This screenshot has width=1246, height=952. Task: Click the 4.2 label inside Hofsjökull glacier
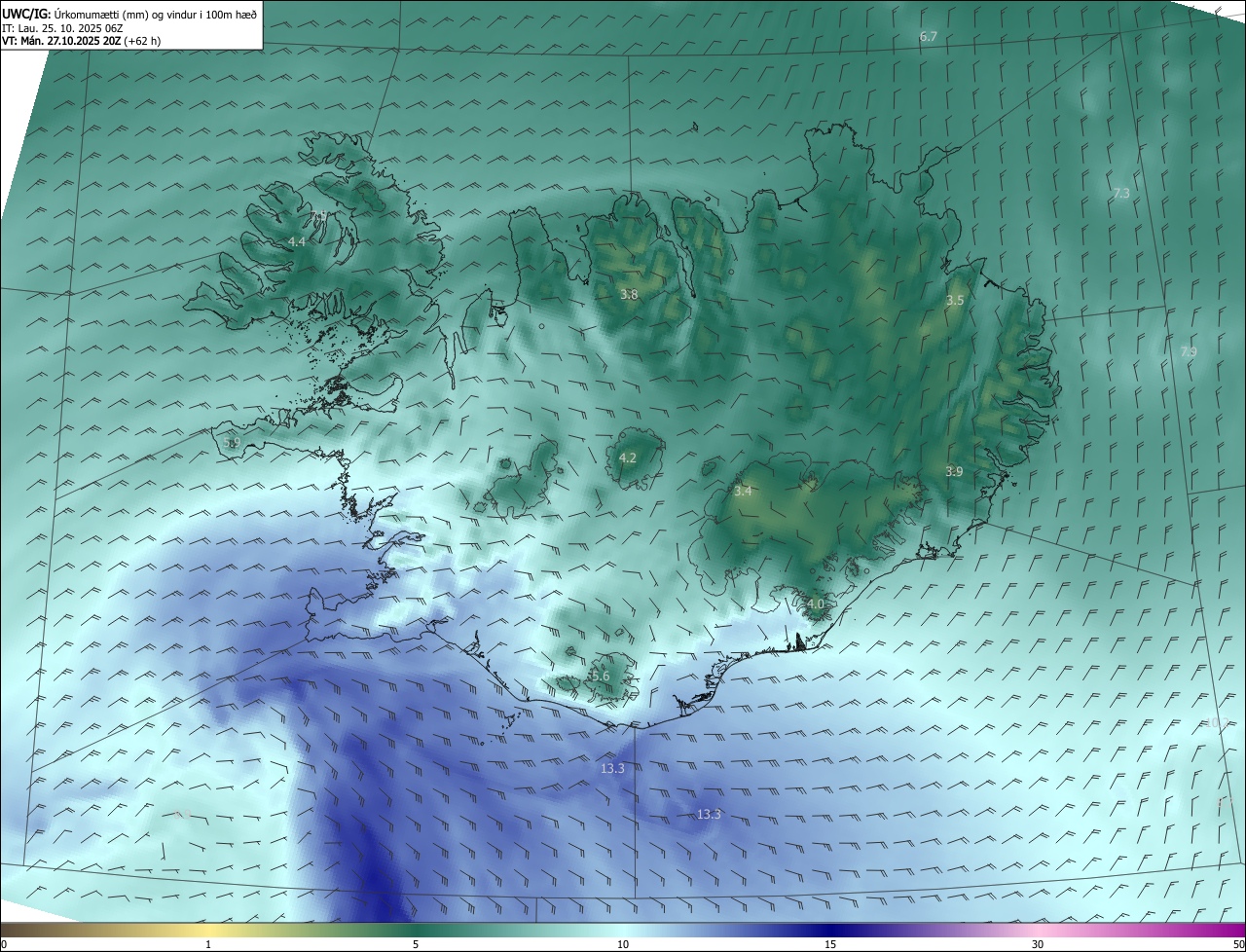(628, 458)
